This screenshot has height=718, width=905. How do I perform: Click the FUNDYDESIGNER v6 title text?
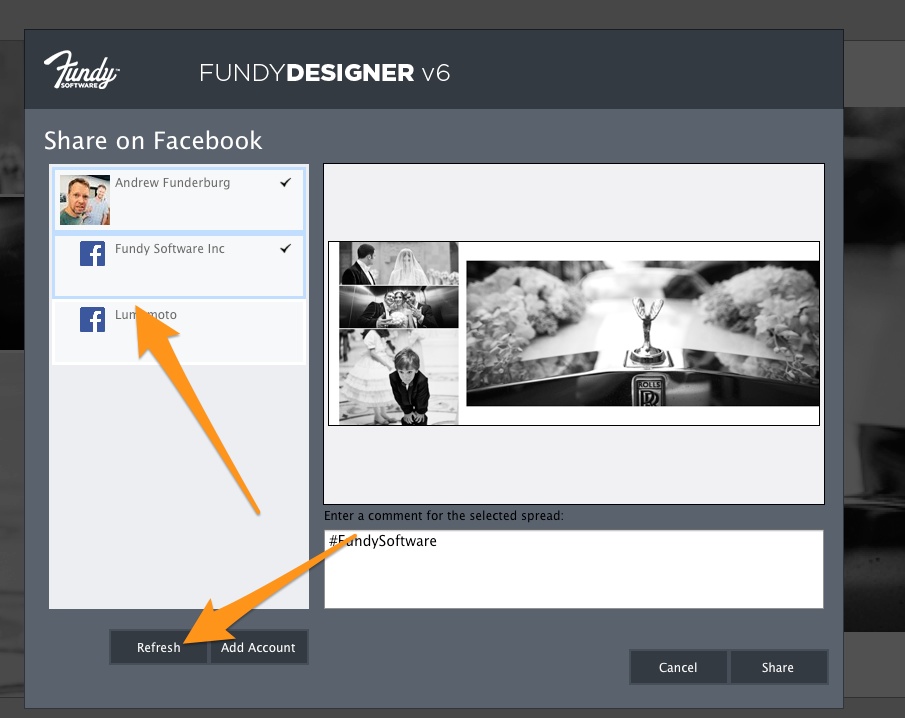pos(324,73)
